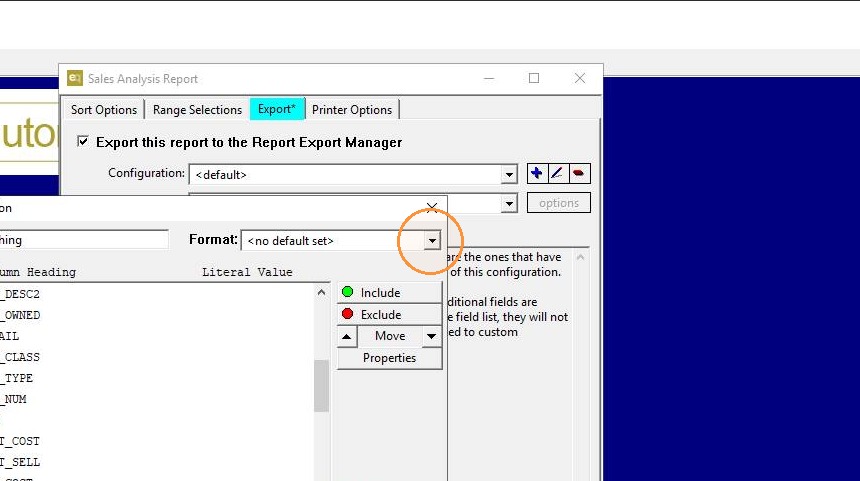This screenshot has height=481, width=860.
Task: Click the field list scrollbar thumb
Action: click(x=321, y=386)
